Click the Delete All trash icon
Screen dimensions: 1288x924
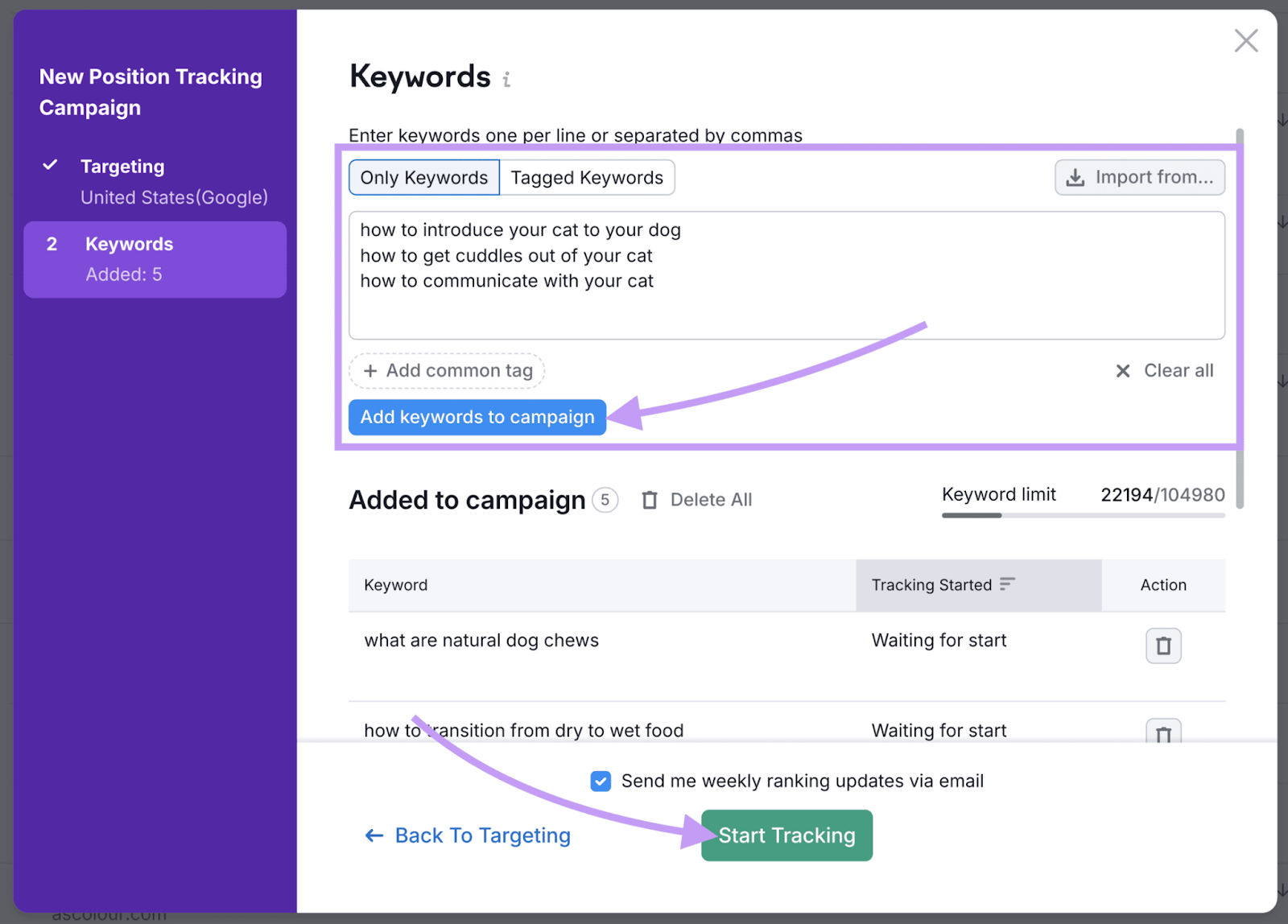tap(650, 500)
